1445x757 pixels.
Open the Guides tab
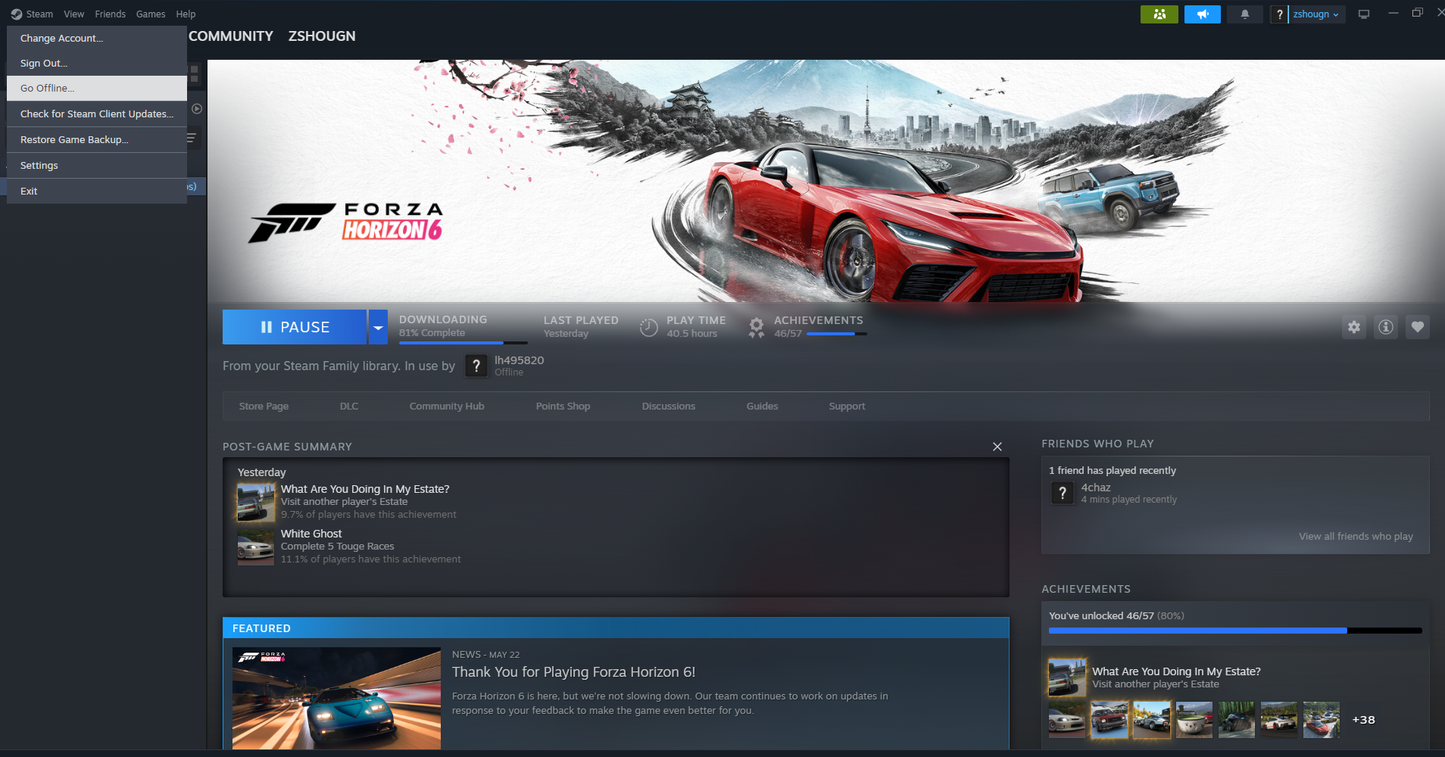pos(762,406)
